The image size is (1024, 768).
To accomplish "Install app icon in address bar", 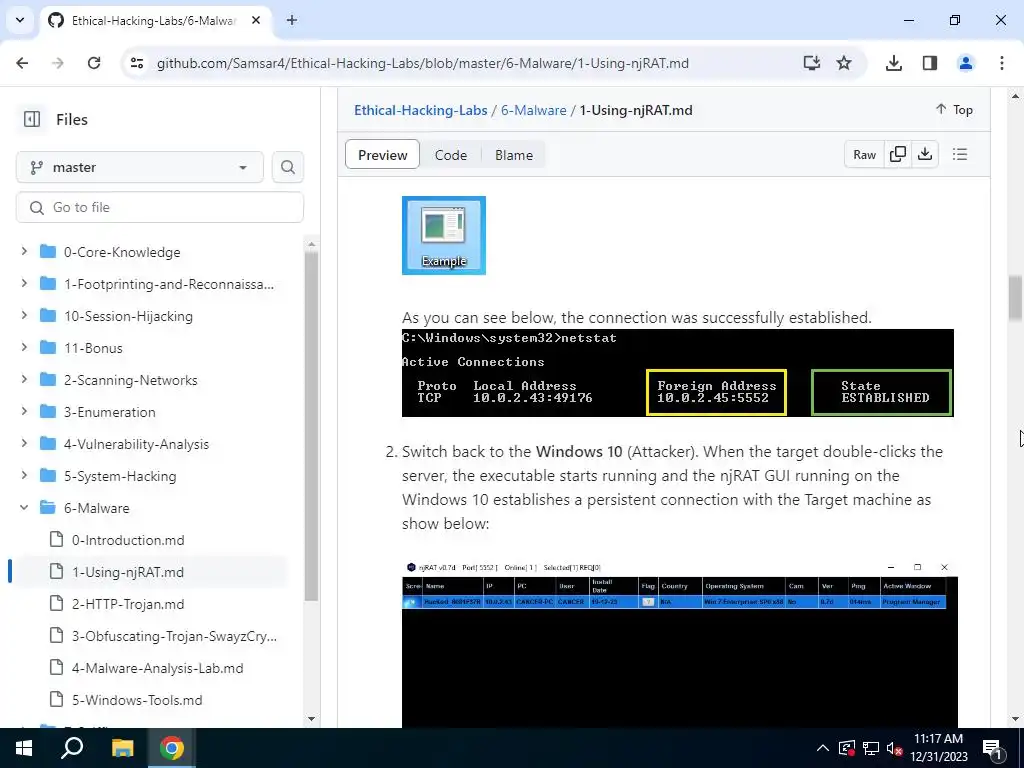I will pyautogui.click(x=812, y=63).
